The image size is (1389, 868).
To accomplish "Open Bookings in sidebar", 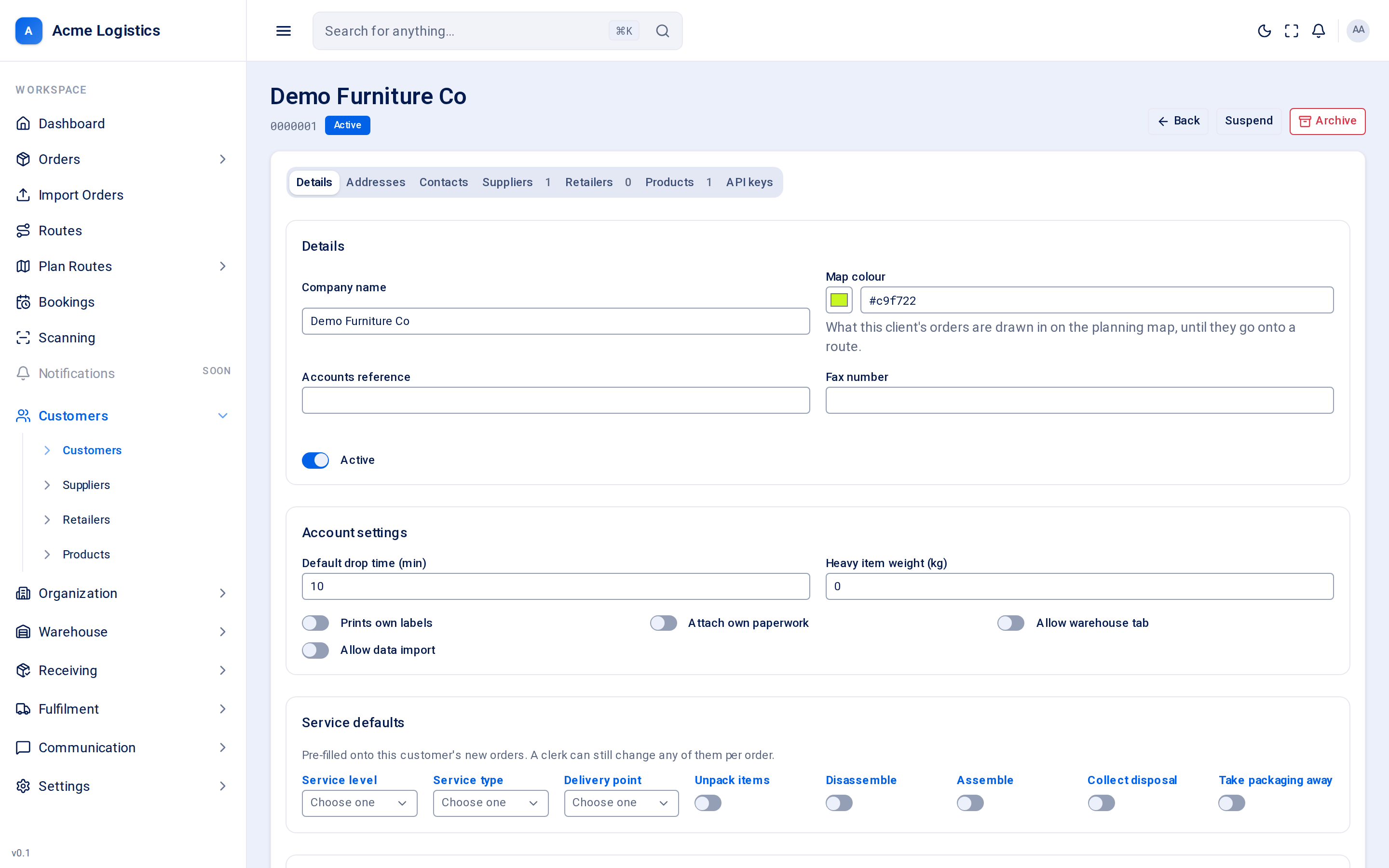I will click(x=123, y=302).
